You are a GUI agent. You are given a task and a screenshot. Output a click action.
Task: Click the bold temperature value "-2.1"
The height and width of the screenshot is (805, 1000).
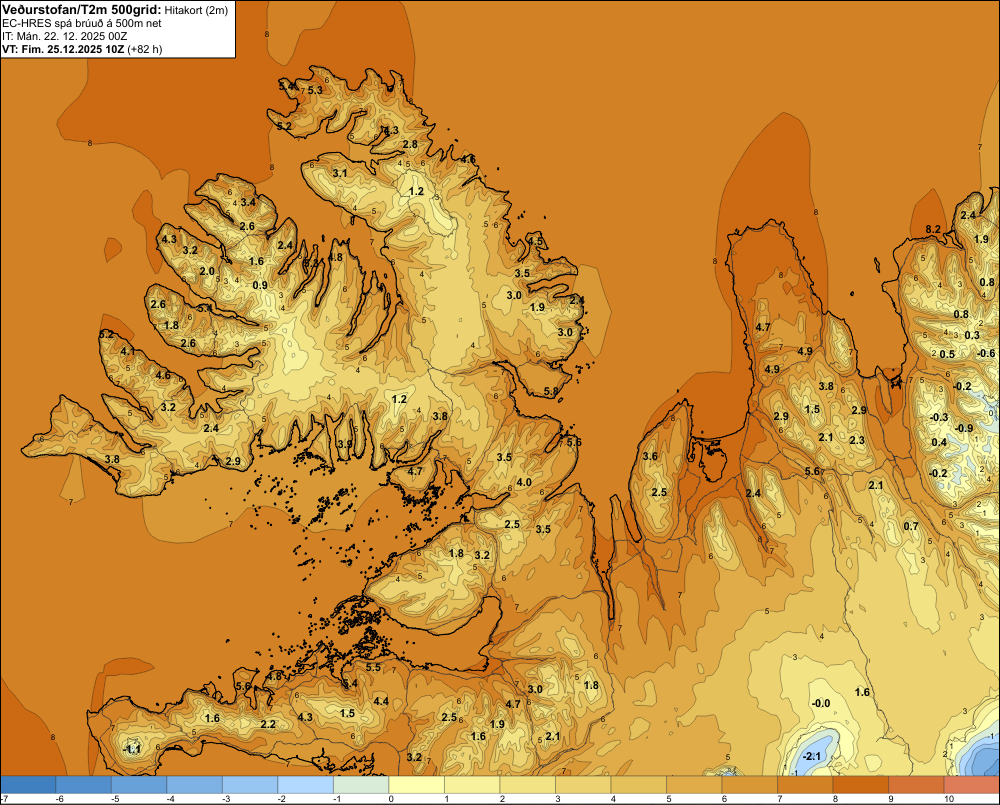click(812, 756)
